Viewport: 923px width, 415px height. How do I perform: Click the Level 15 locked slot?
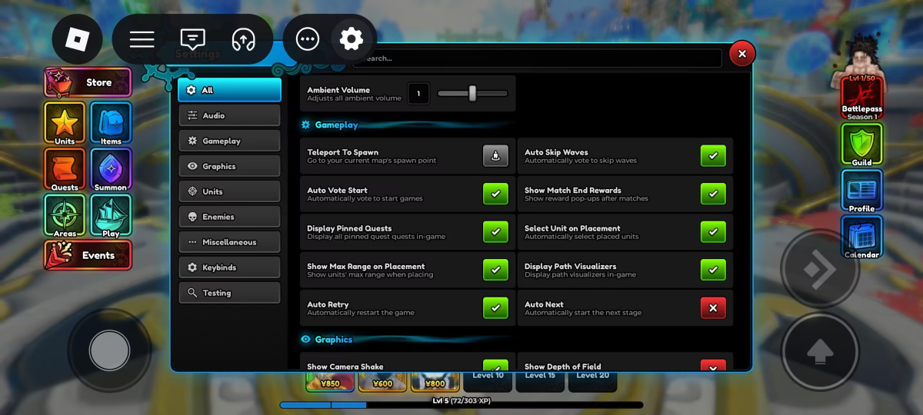click(x=540, y=381)
